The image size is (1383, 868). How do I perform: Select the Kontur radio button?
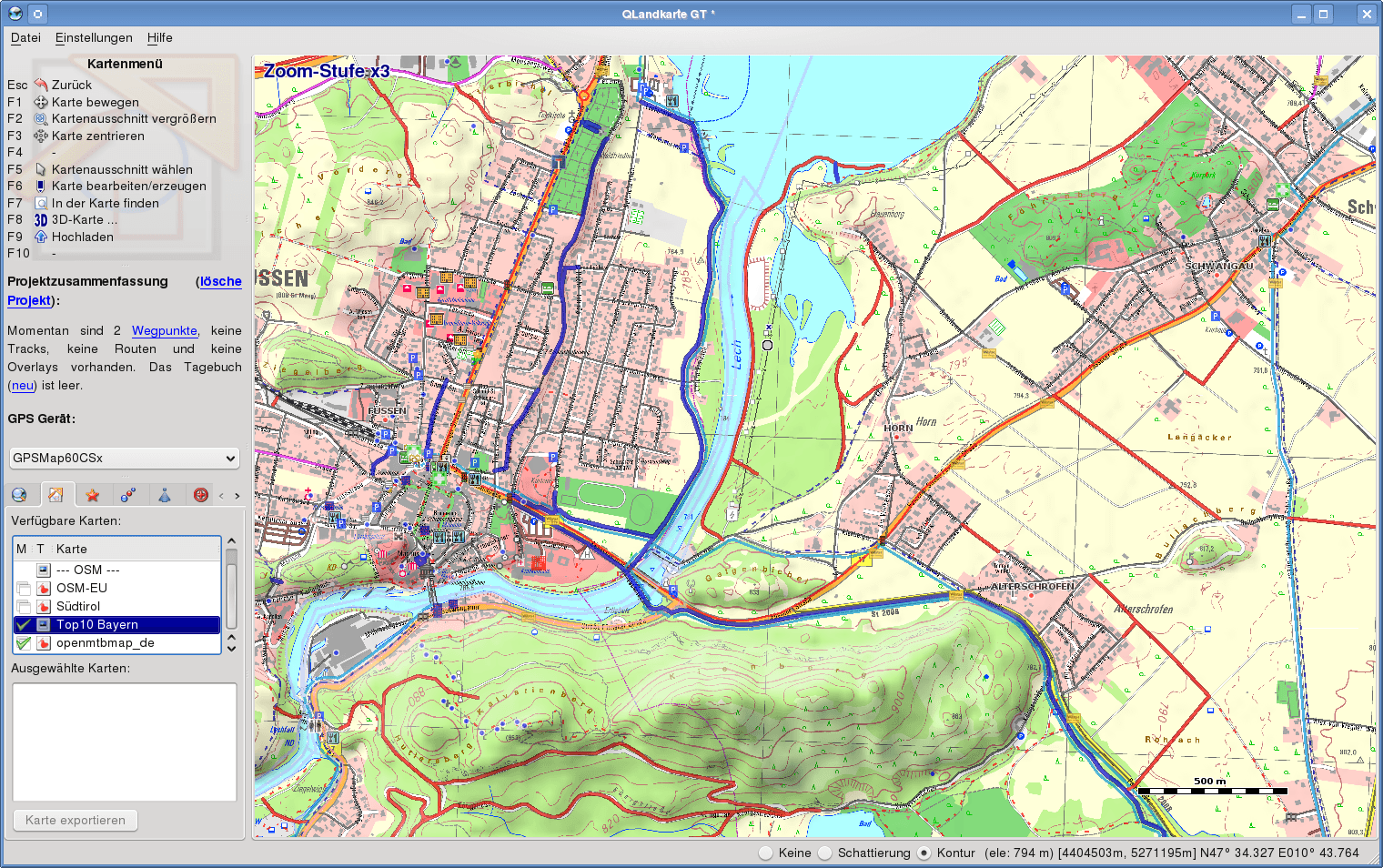click(924, 853)
